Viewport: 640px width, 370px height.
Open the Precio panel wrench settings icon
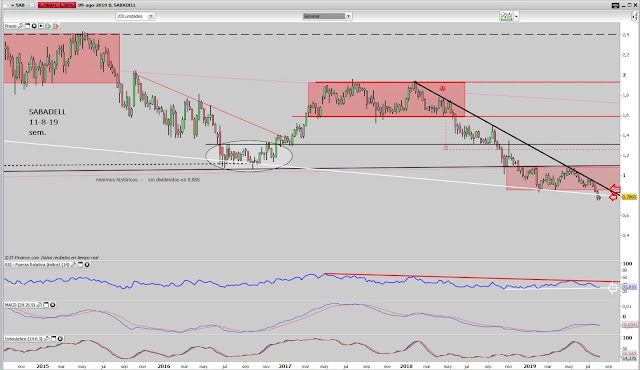tap(21, 26)
